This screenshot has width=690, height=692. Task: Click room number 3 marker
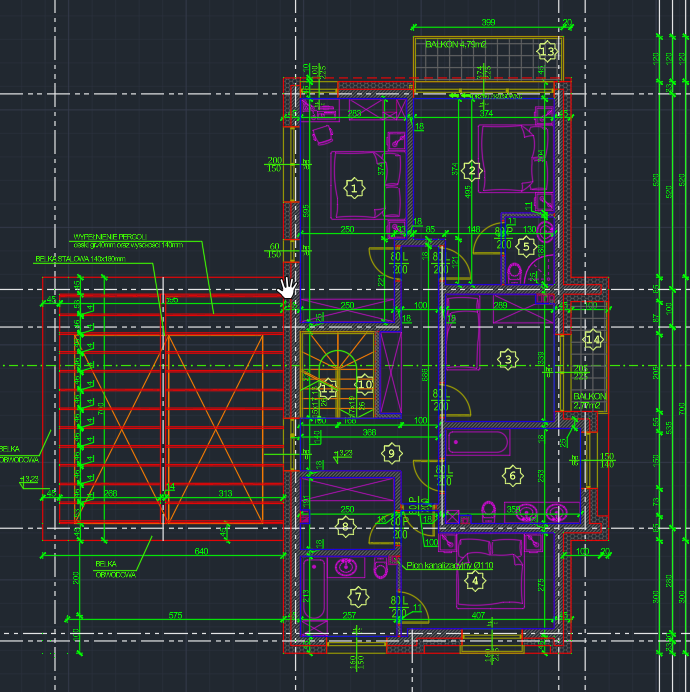pyautogui.click(x=507, y=359)
